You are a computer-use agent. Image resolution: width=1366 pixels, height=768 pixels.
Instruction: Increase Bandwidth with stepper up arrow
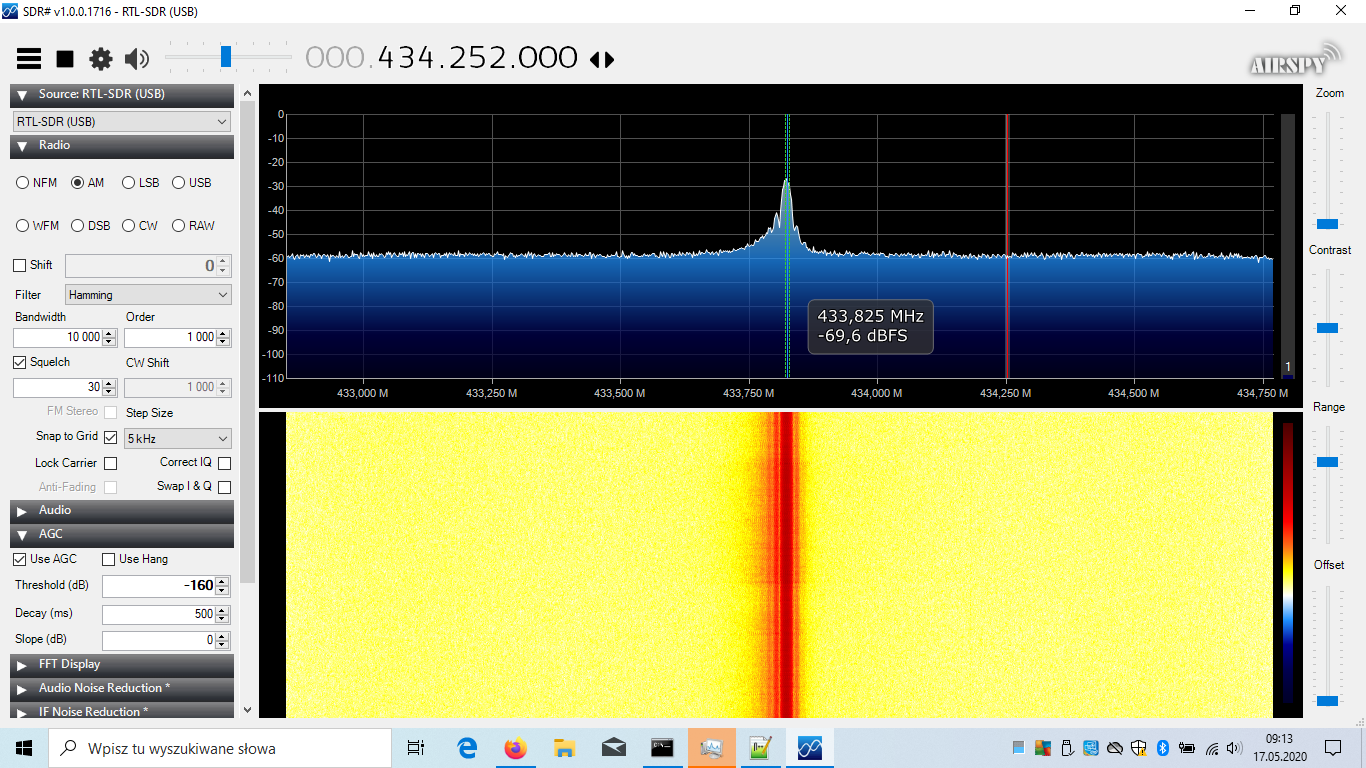[110, 333]
